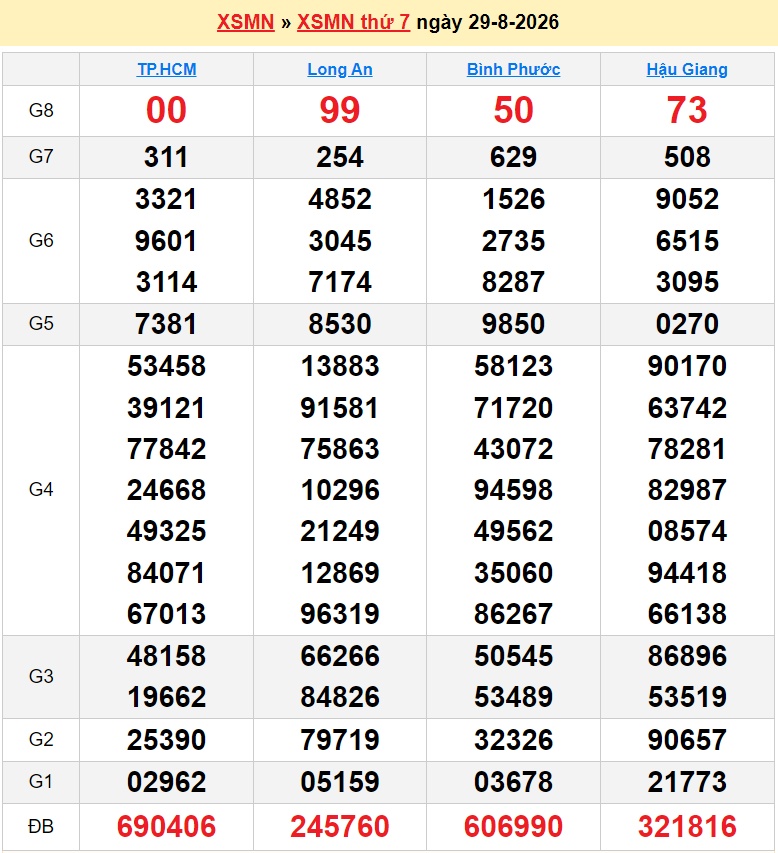The height and width of the screenshot is (853, 778).
Task: Click G6 number 6515
Action: 687,241
